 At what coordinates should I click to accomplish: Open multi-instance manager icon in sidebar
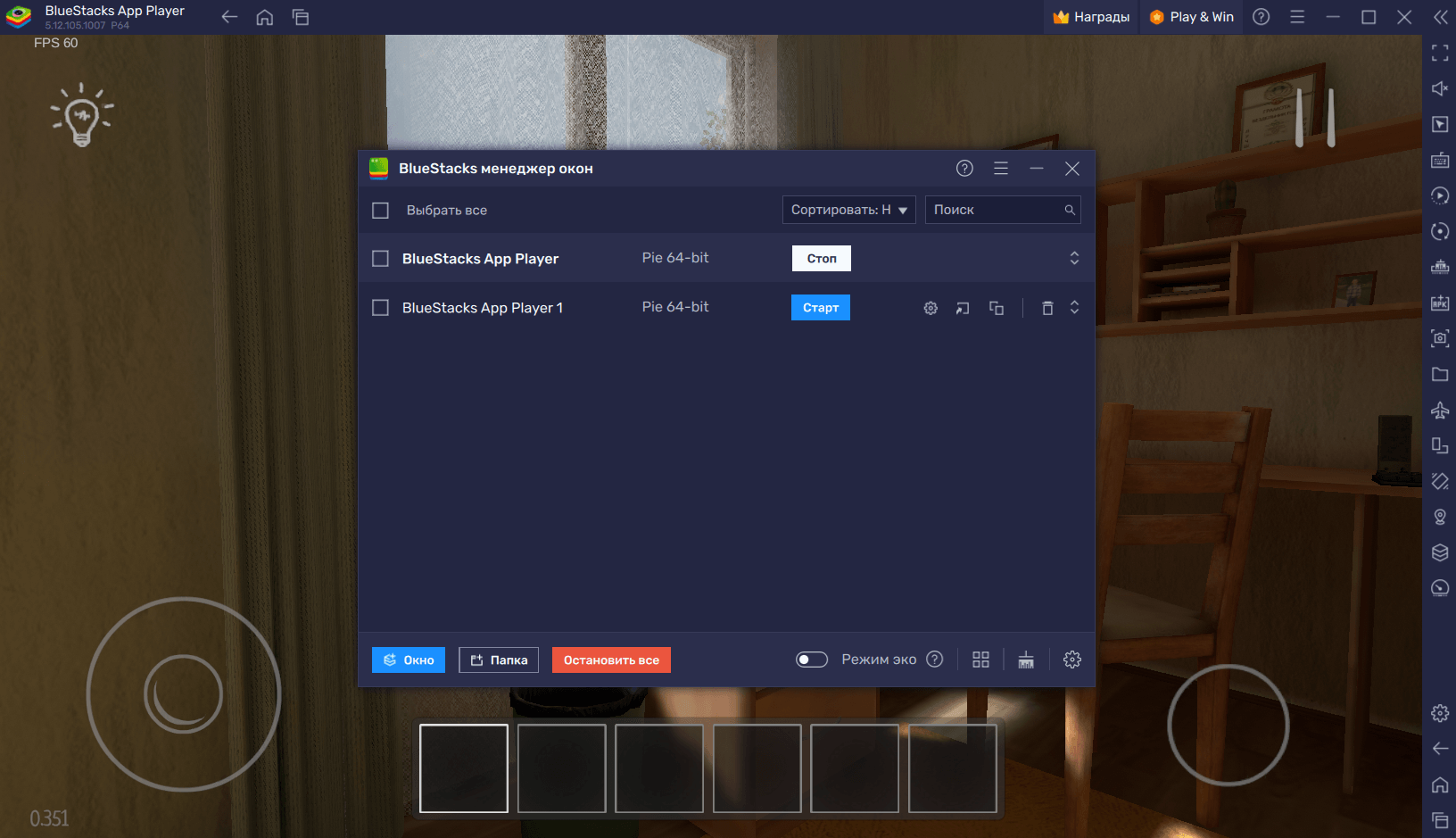[x=1440, y=267]
